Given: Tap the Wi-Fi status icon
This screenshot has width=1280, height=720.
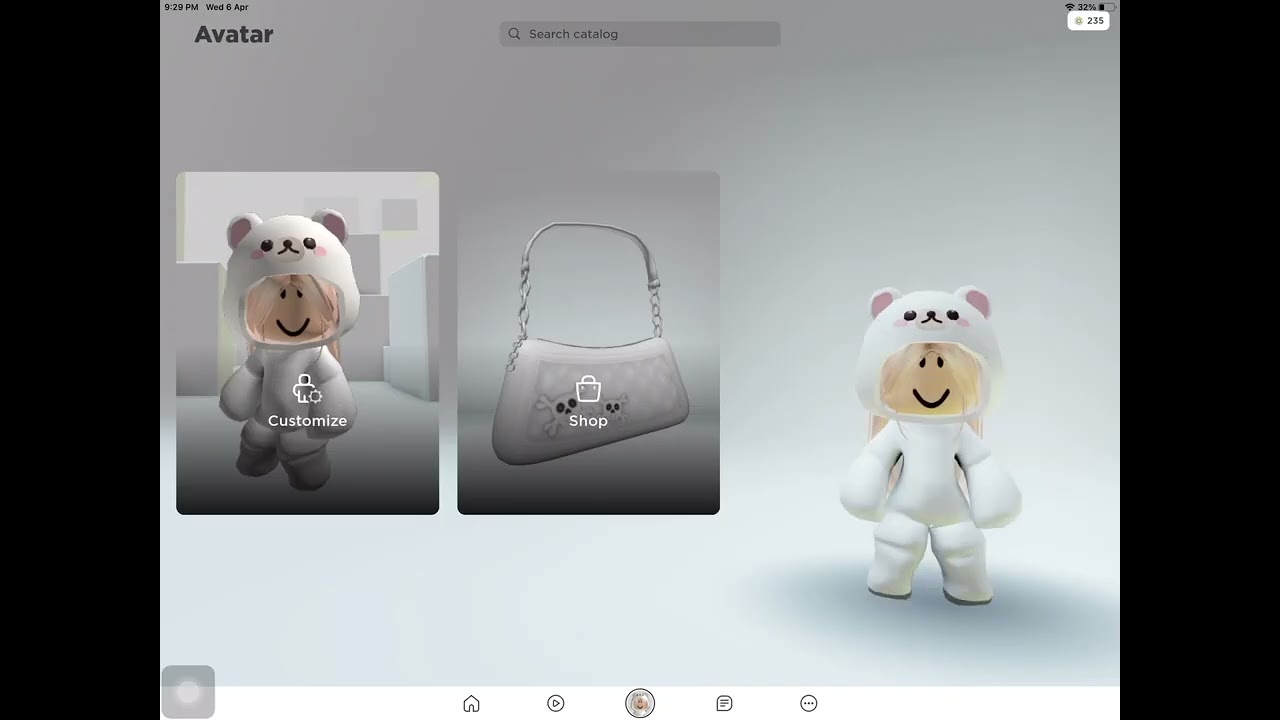Looking at the screenshot, I should [x=1070, y=7].
